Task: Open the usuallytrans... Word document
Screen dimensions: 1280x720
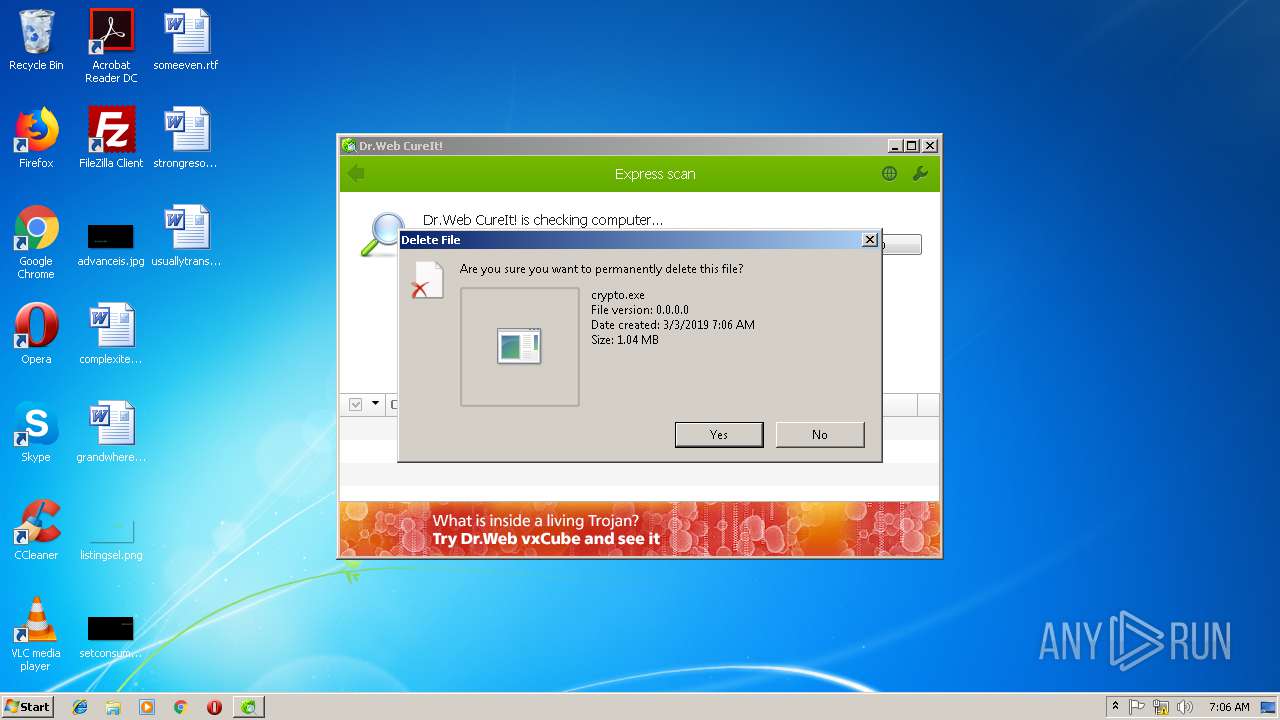Action: [x=186, y=236]
